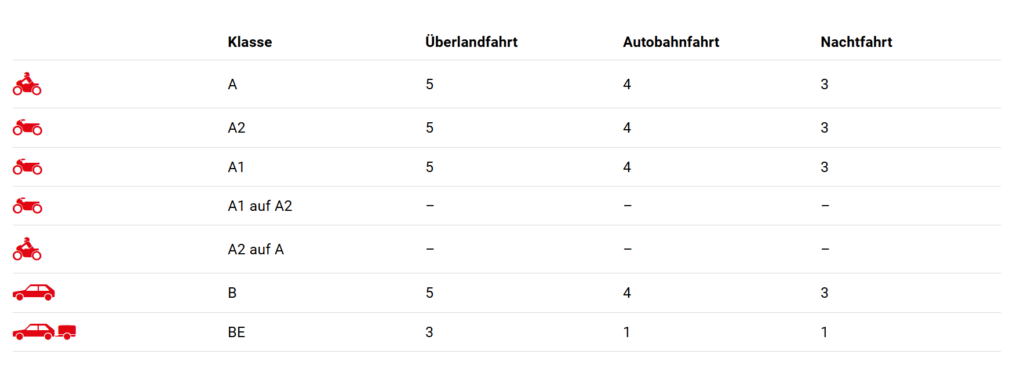Click the class label A1 auf A2
1024x369 pixels.
pos(260,206)
